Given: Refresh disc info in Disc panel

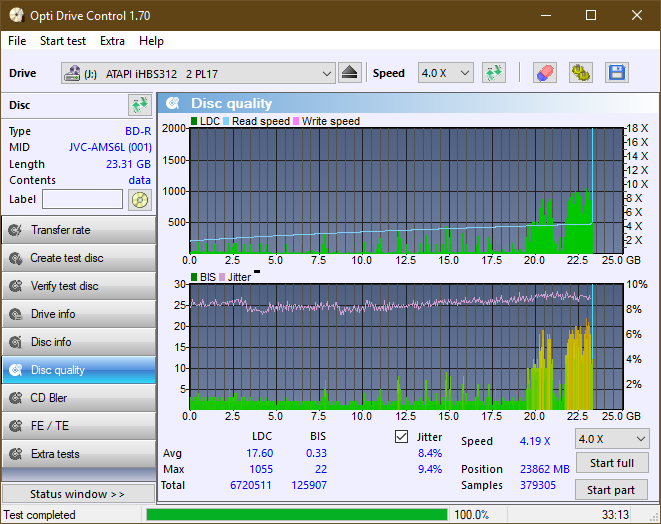Looking at the screenshot, I should tap(140, 105).
